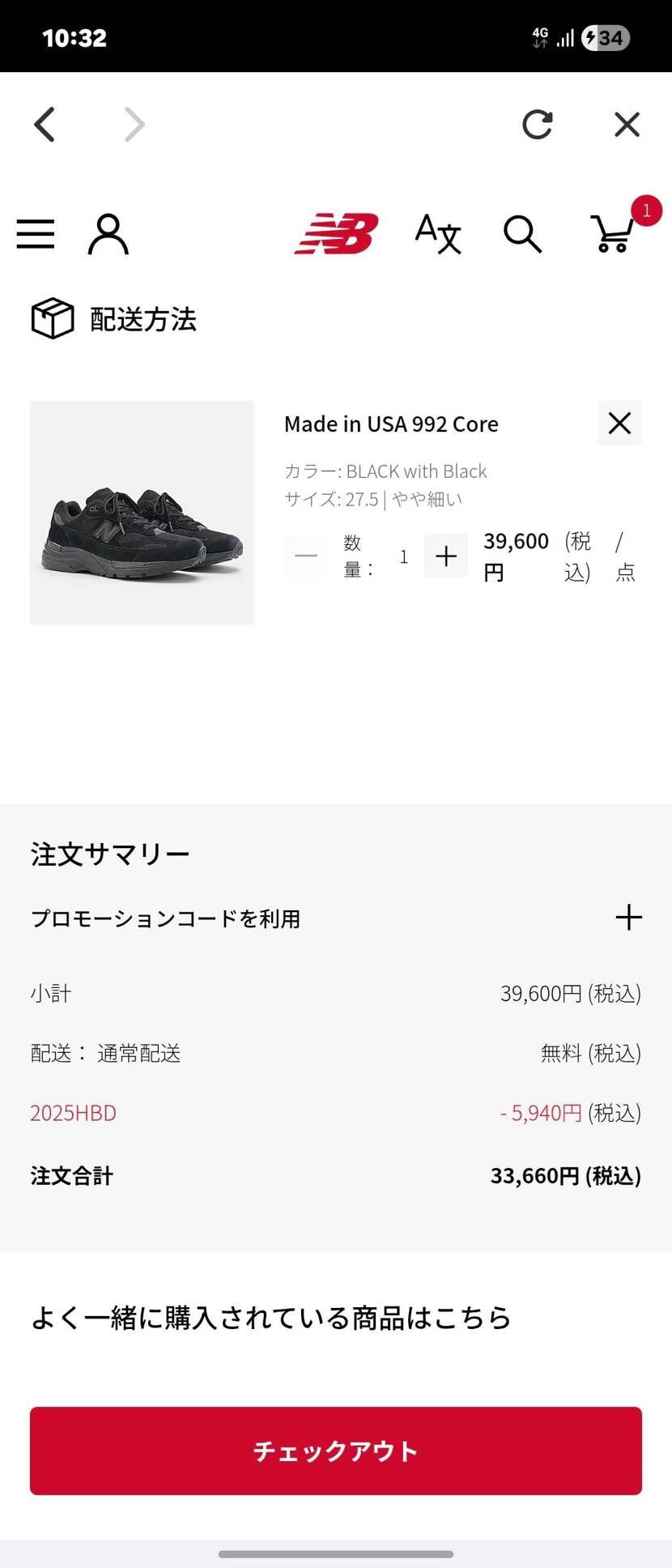Image resolution: width=672 pixels, height=1568 pixels.
Task: Open the search magnifier icon
Action: pyautogui.click(x=522, y=234)
